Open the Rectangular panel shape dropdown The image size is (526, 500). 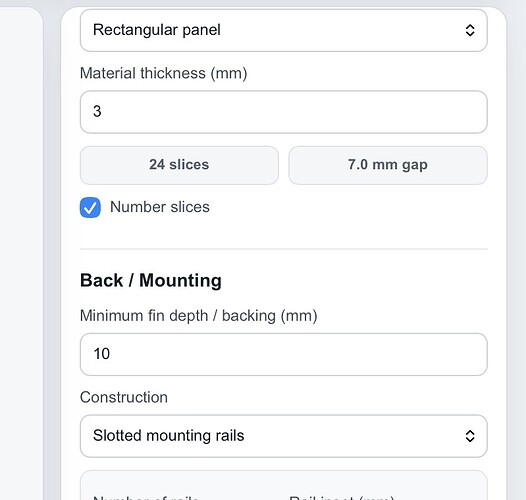click(283, 30)
